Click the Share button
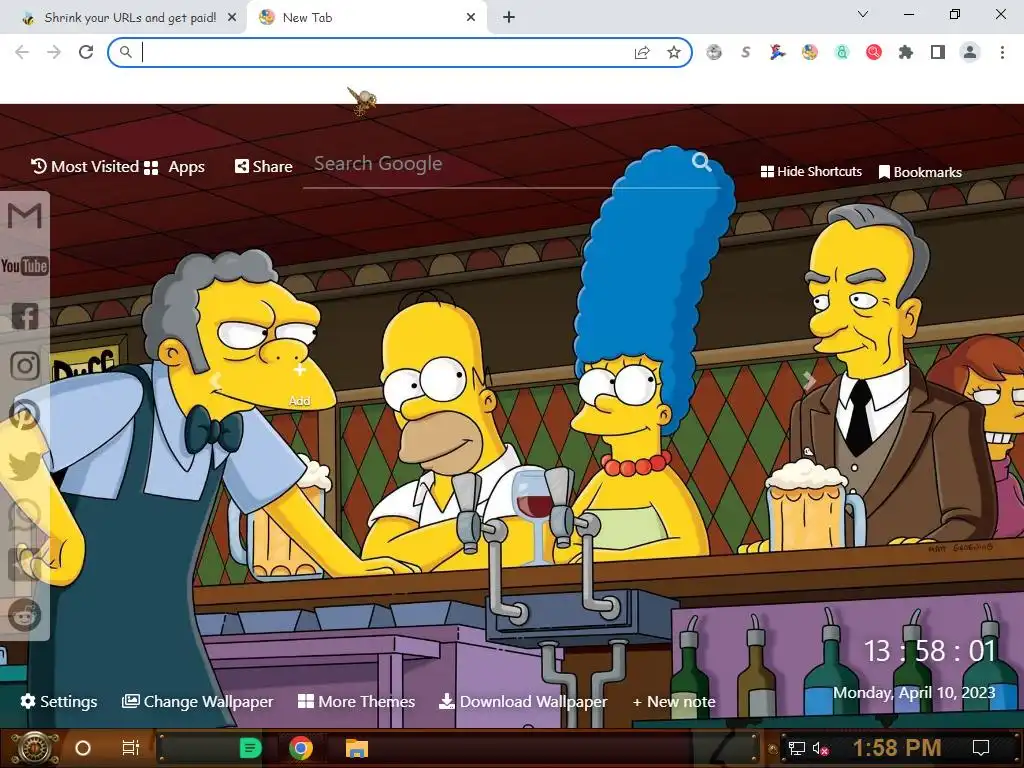 (264, 167)
